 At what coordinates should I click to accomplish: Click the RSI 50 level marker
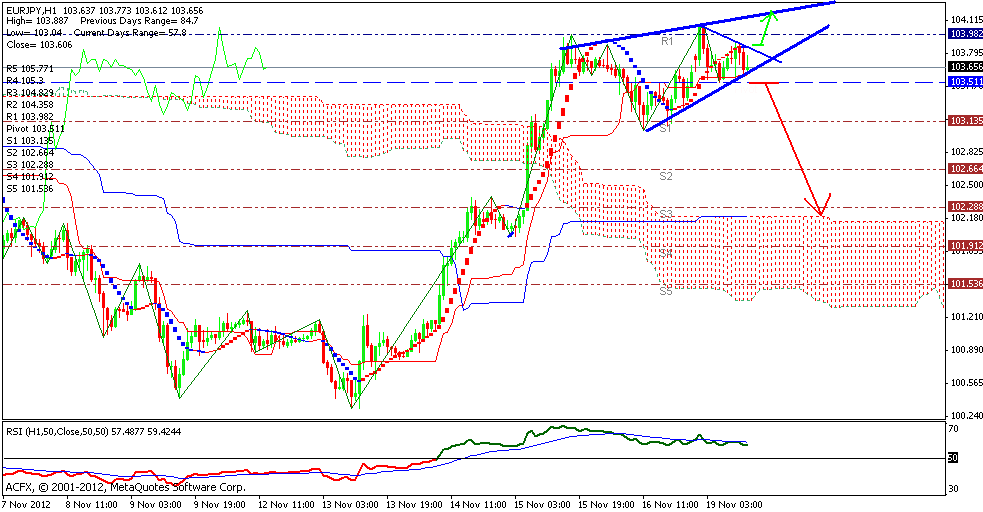click(953, 457)
